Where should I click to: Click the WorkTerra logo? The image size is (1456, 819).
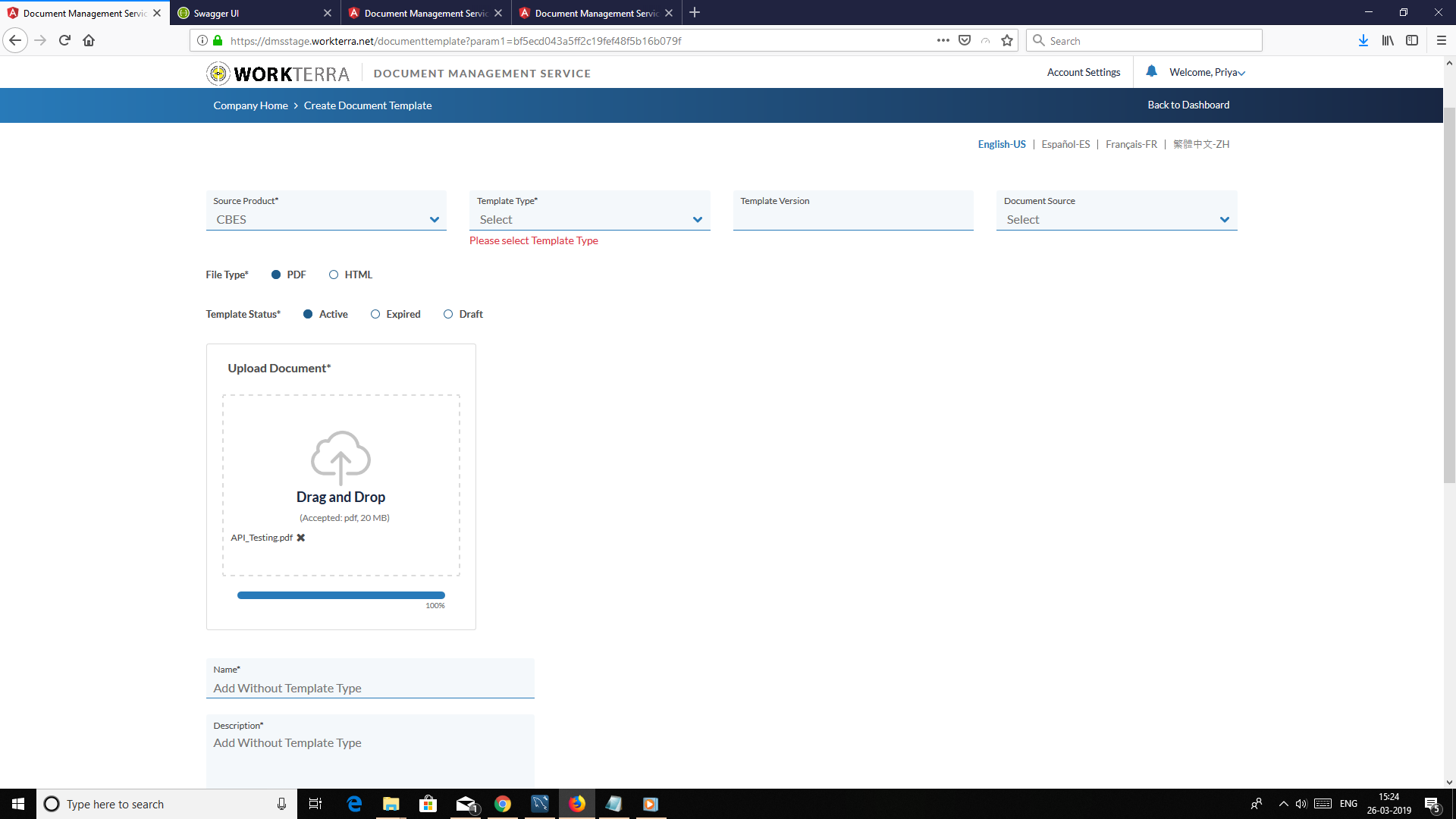278,74
